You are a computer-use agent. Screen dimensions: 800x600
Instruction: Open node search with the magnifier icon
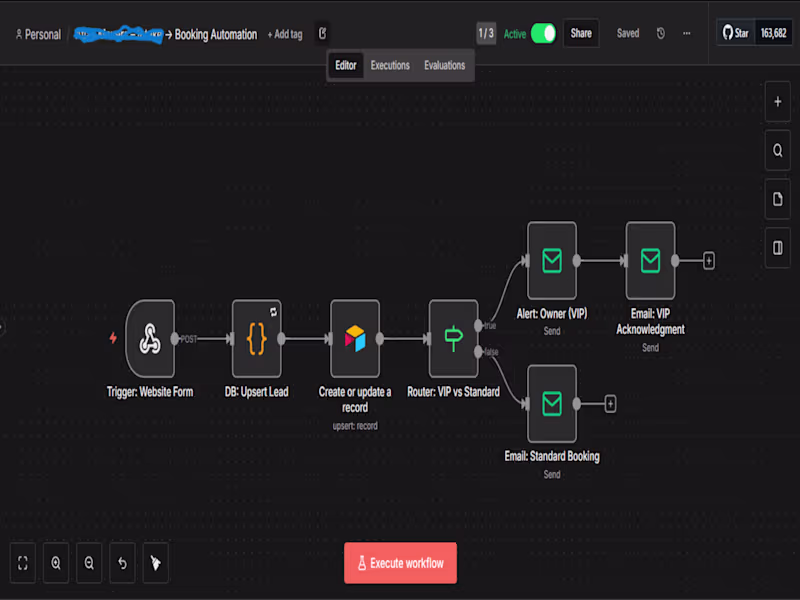777,150
